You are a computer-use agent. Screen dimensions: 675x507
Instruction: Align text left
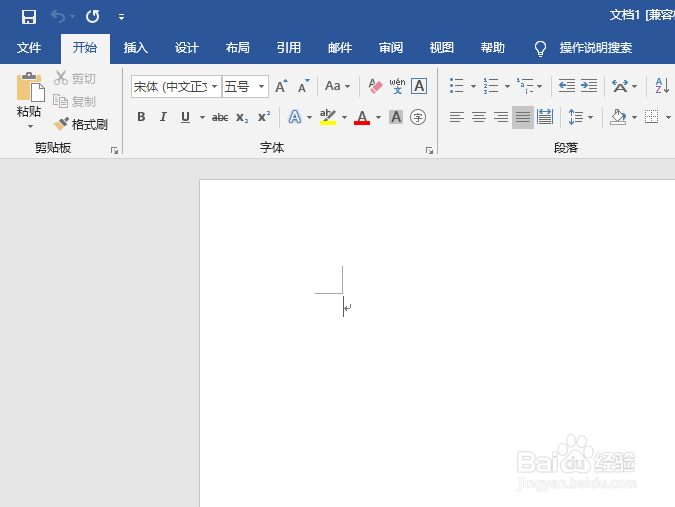tap(457, 117)
